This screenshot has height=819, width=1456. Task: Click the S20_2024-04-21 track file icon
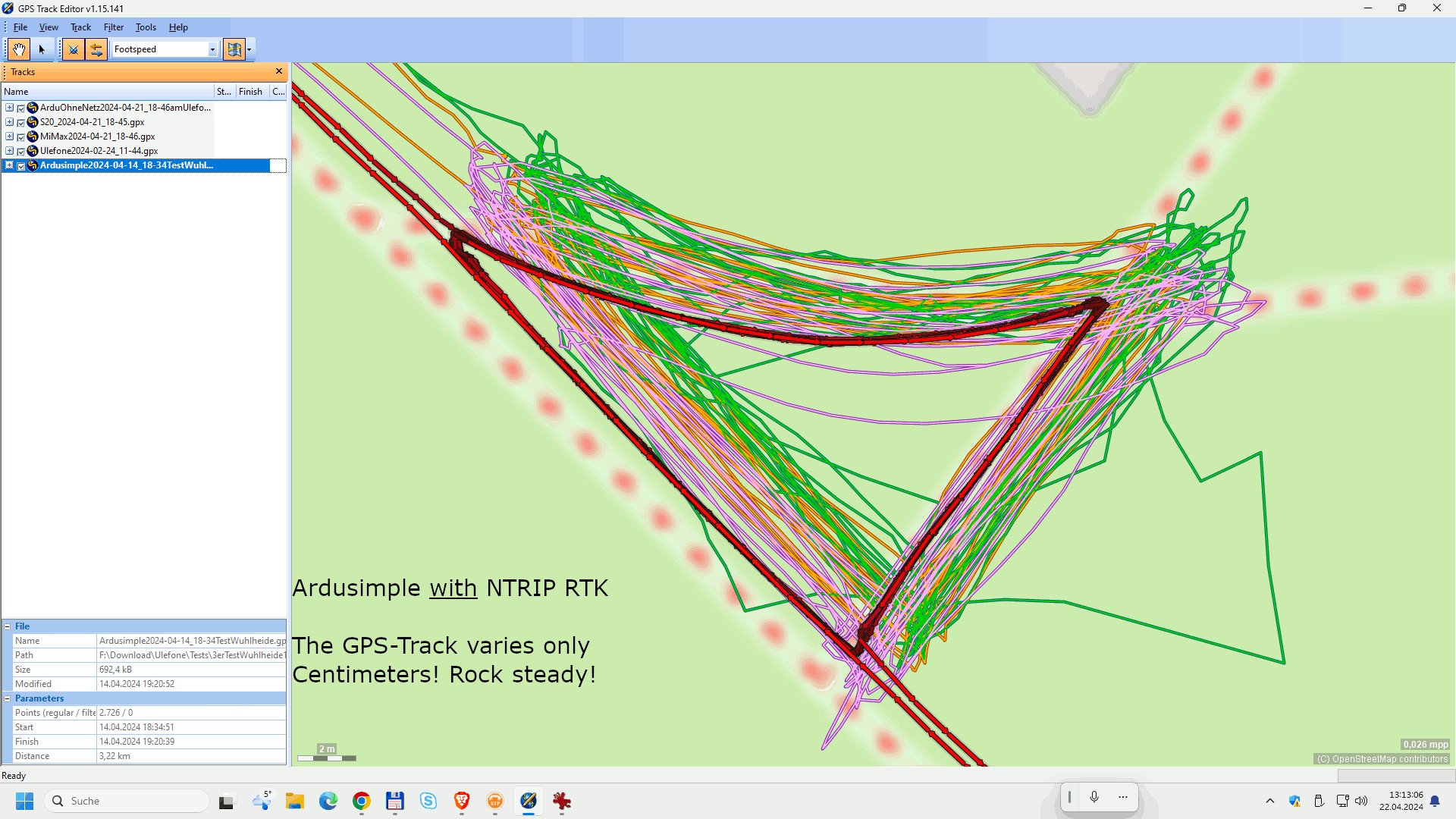coord(33,122)
